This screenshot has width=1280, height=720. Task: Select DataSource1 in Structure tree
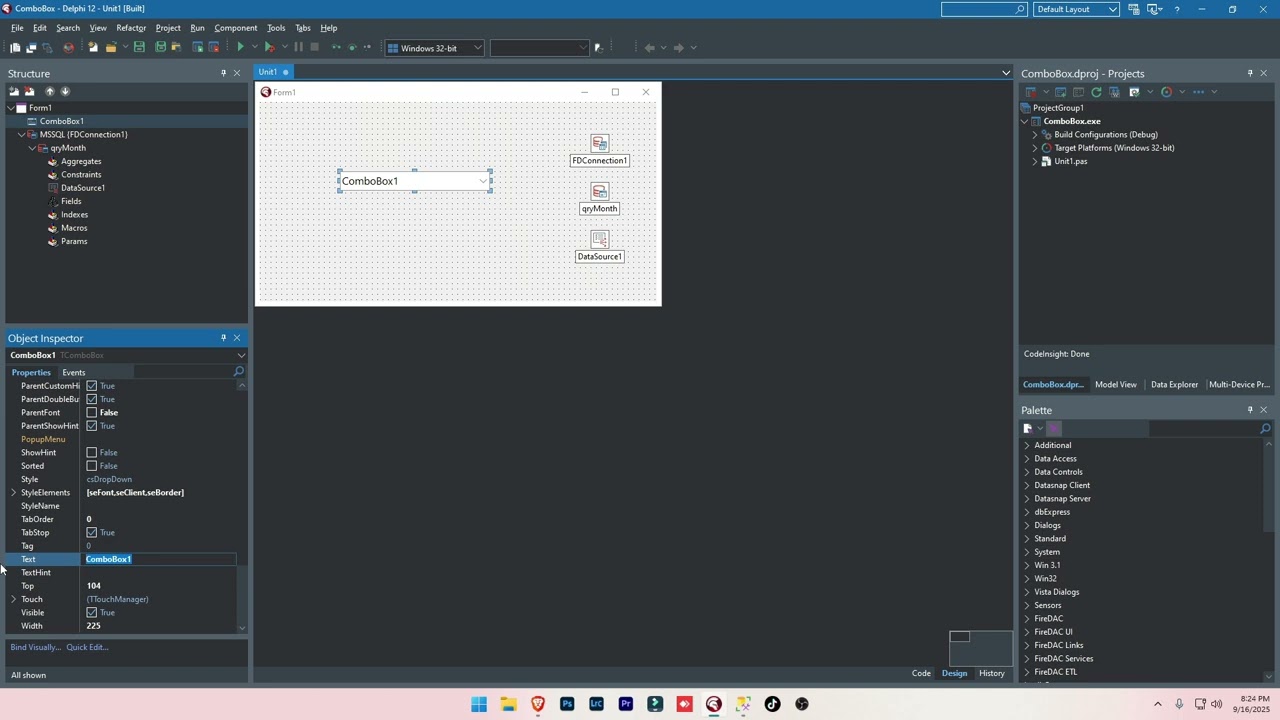[x=83, y=188]
